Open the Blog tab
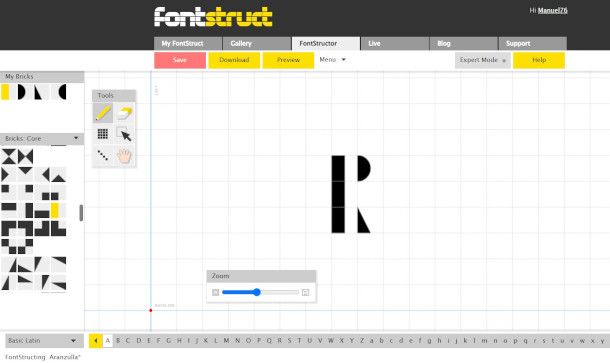Screen dimensions: 610x363 click(463, 44)
